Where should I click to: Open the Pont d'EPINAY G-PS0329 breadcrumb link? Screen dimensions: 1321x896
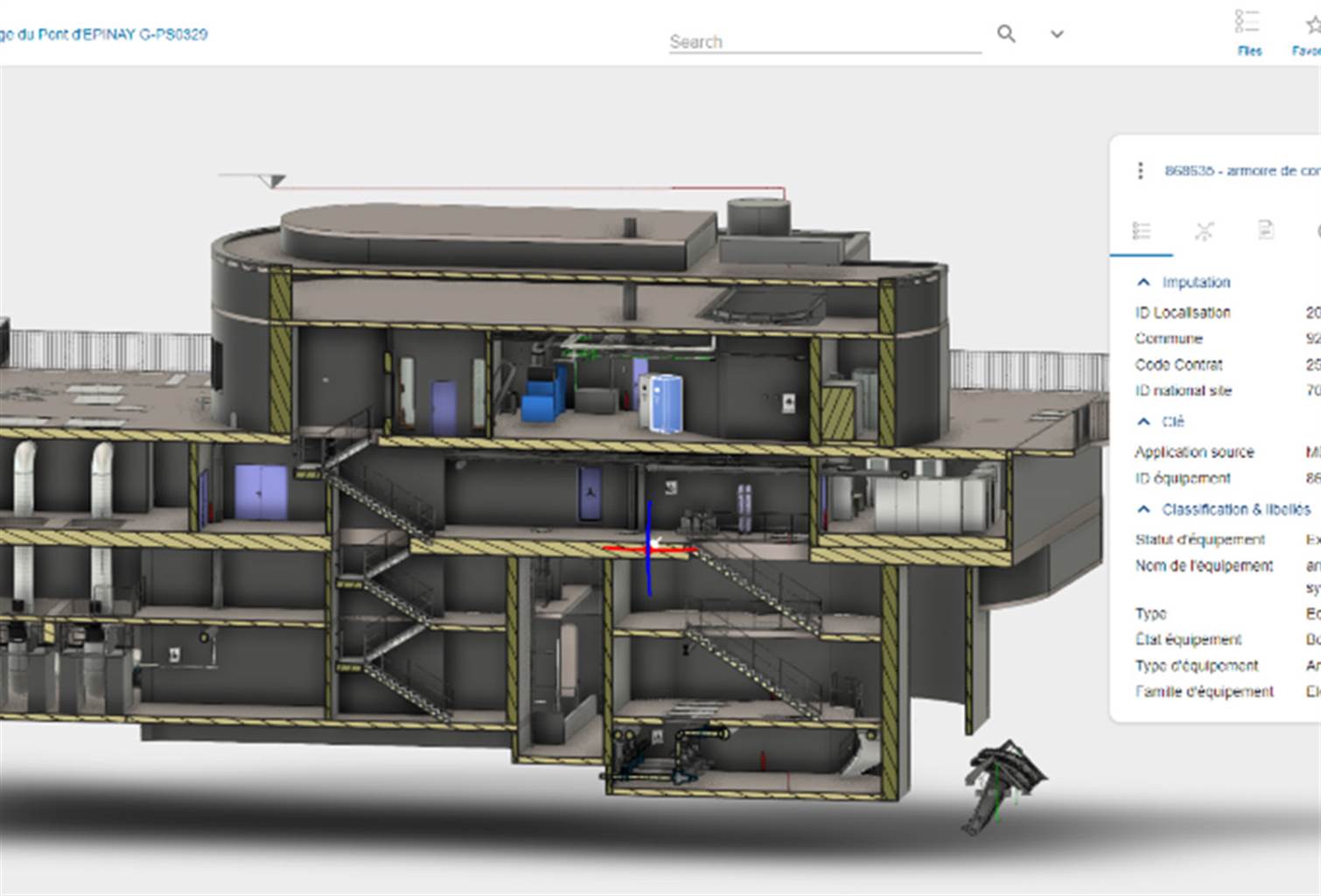[104, 34]
